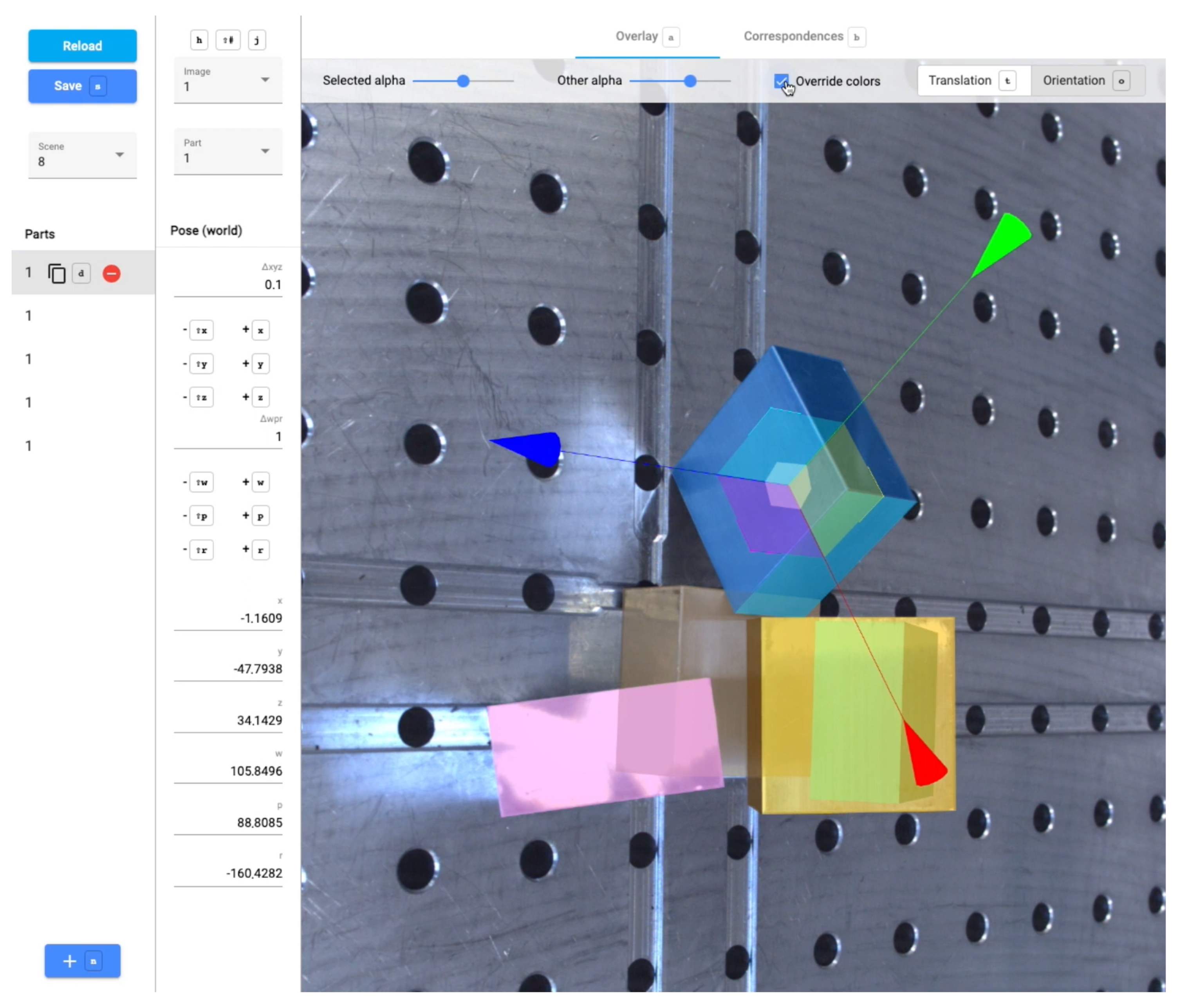Open the Scene dropdown
Viewport: 1179px width, 1008px height.
coord(83,155)
